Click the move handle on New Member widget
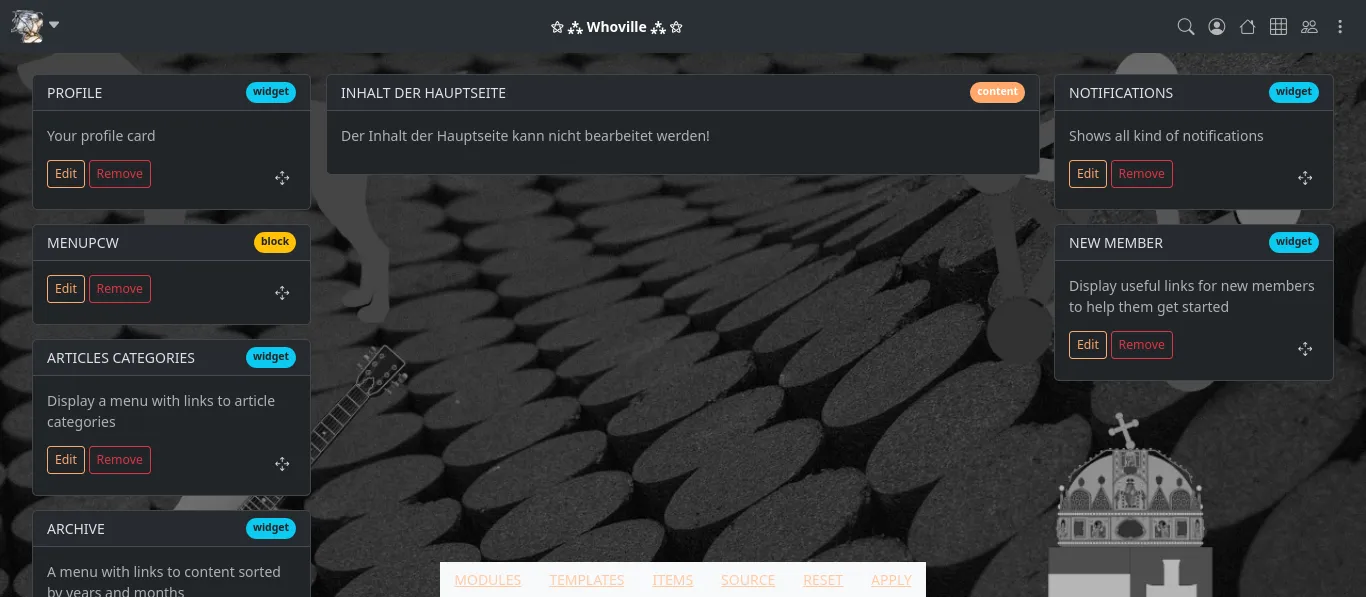 (x=1305, y=349)
